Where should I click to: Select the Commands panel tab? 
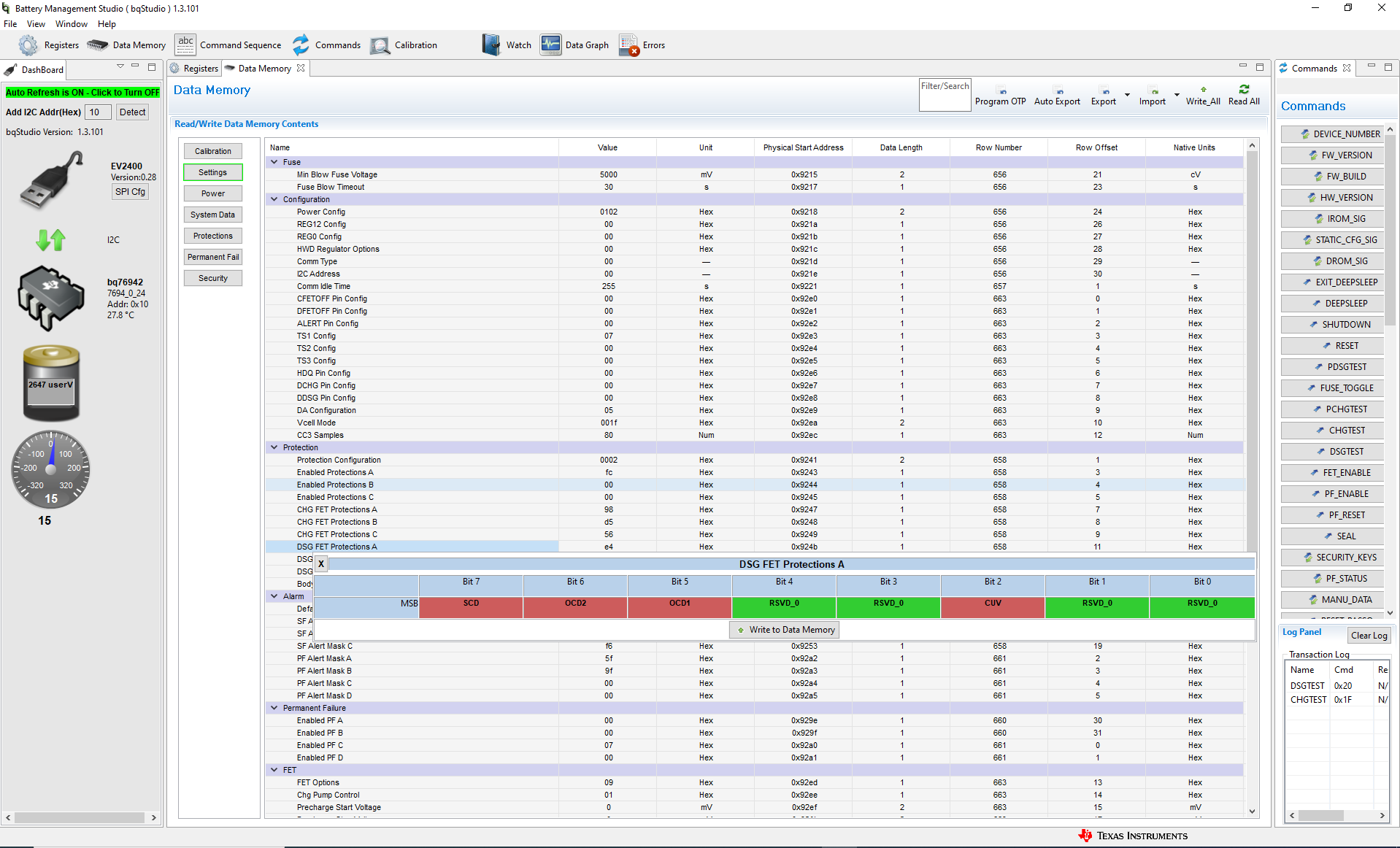1315,69
